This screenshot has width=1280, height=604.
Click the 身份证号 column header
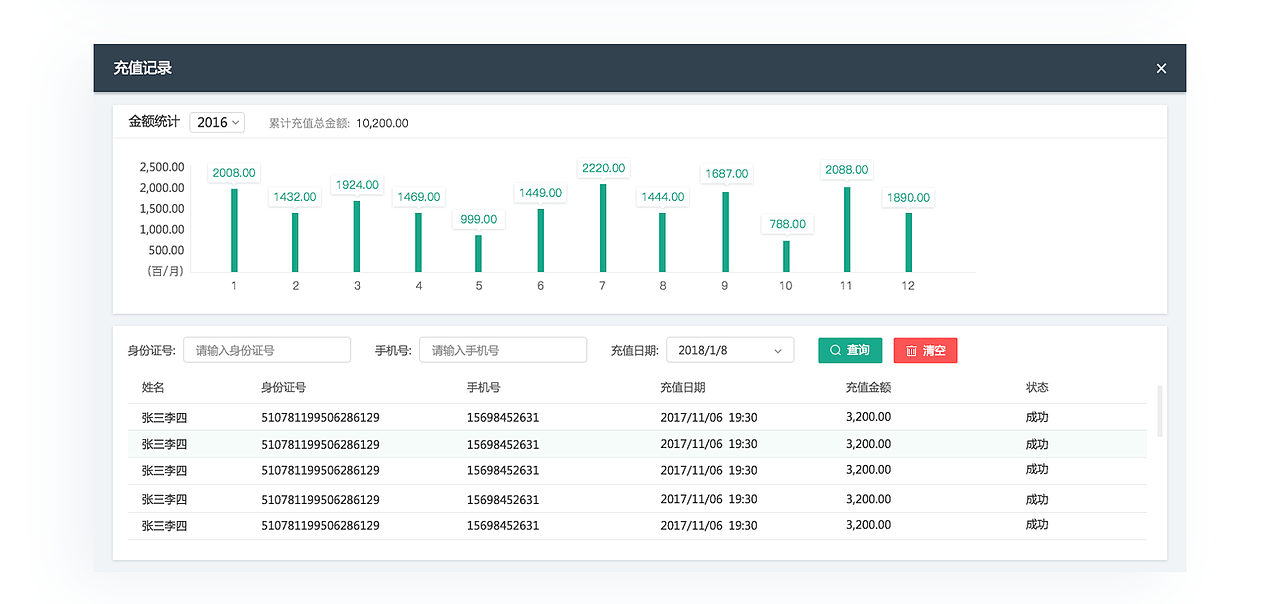click(x=284, y=388)
